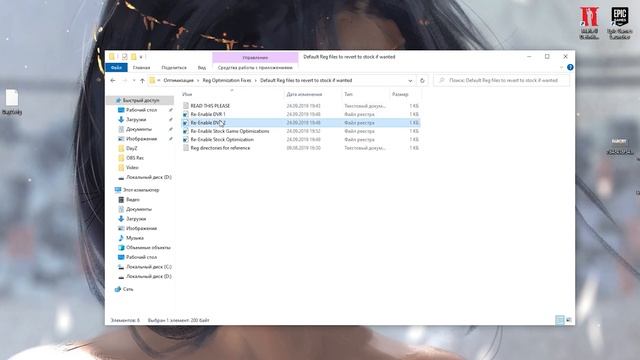Go up one folder level with Up arrow
This screenshot has height=360, width=640.
142,80
